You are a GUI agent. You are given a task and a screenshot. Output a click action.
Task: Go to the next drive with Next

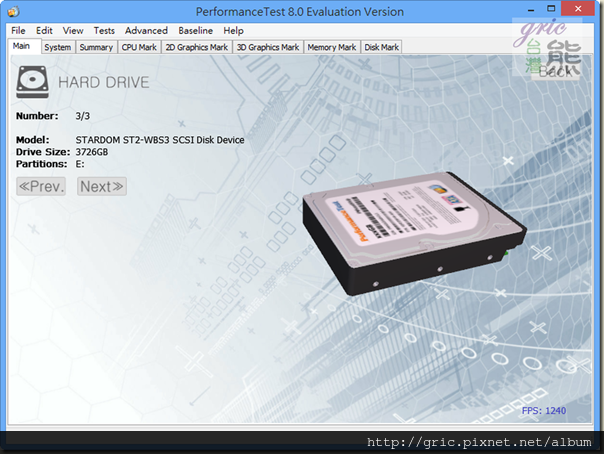click(x=102, y=186)
